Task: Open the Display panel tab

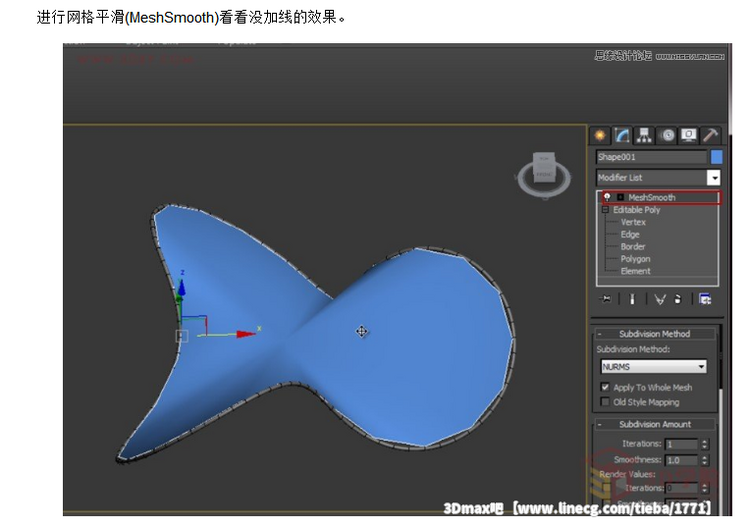Action: (x=689, y=136)
